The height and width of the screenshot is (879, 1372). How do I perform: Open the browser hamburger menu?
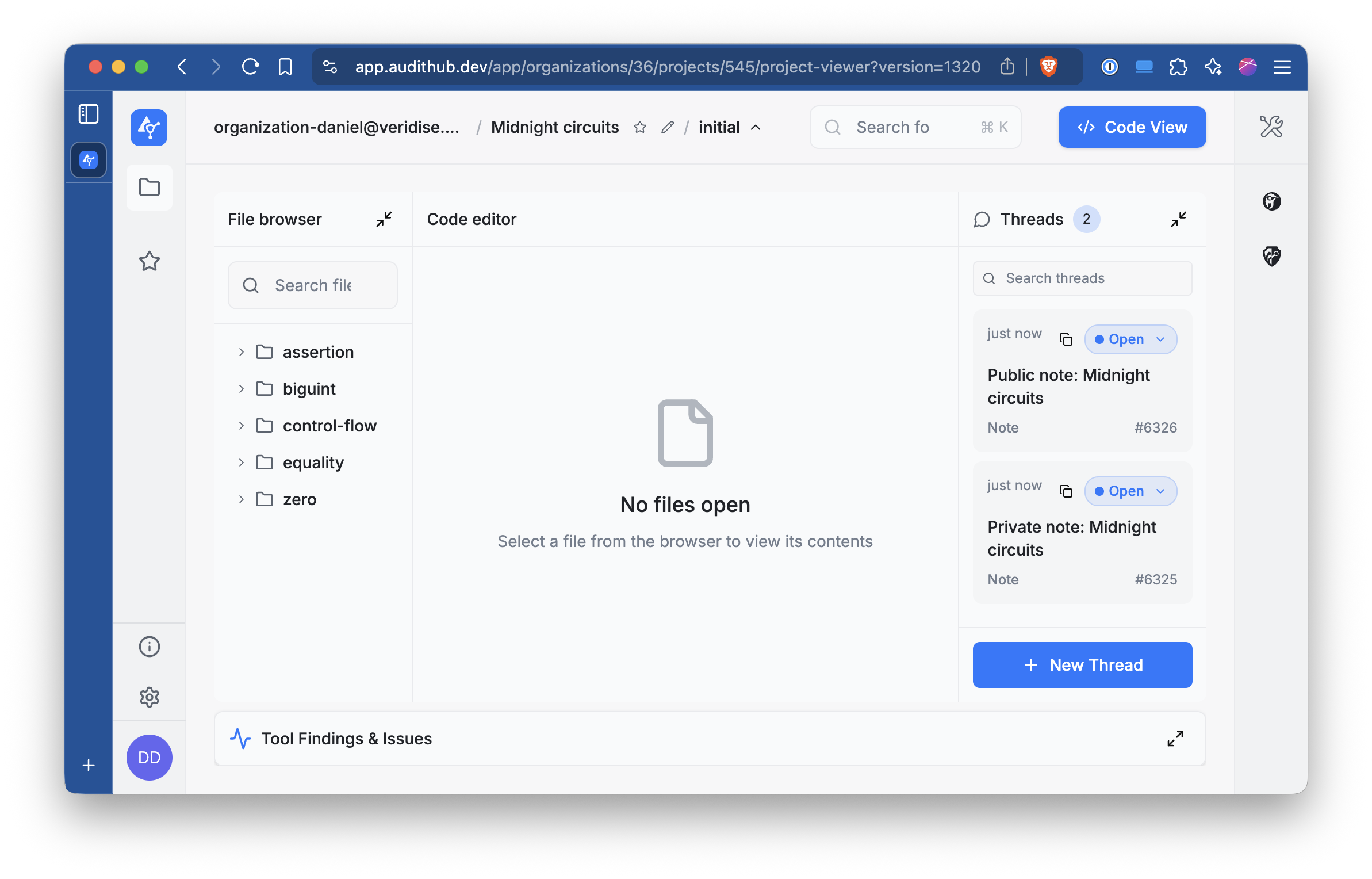click(1282, 67)
